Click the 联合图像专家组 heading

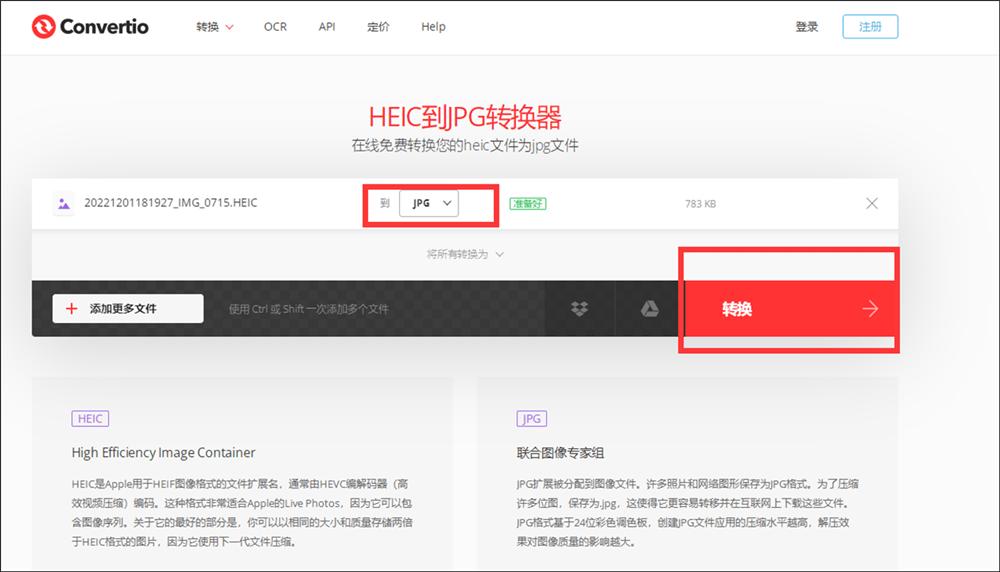click(560, 453)
